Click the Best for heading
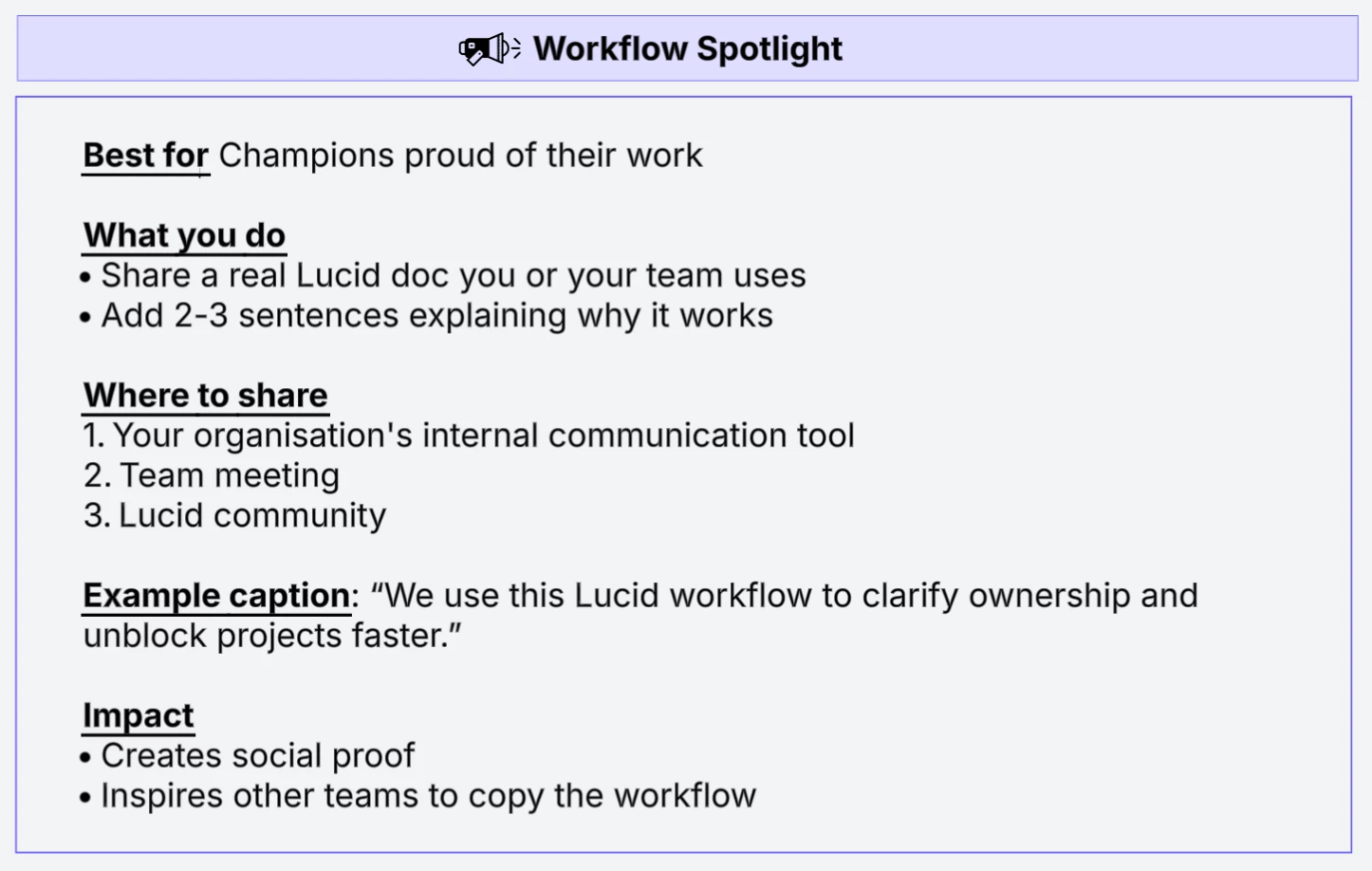1372x871 pixels. click(145, 156)
